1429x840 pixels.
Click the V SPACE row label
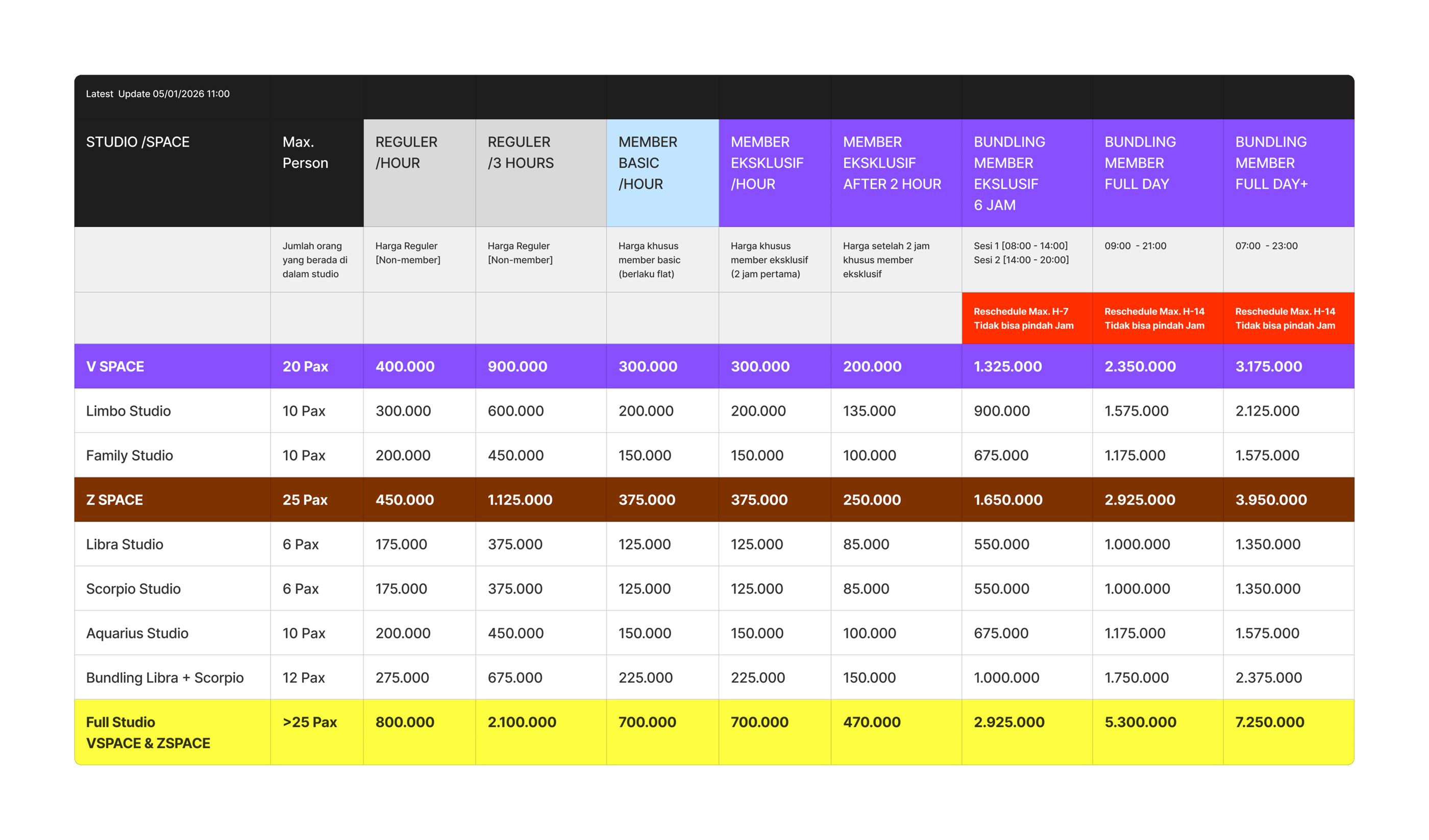115,366
